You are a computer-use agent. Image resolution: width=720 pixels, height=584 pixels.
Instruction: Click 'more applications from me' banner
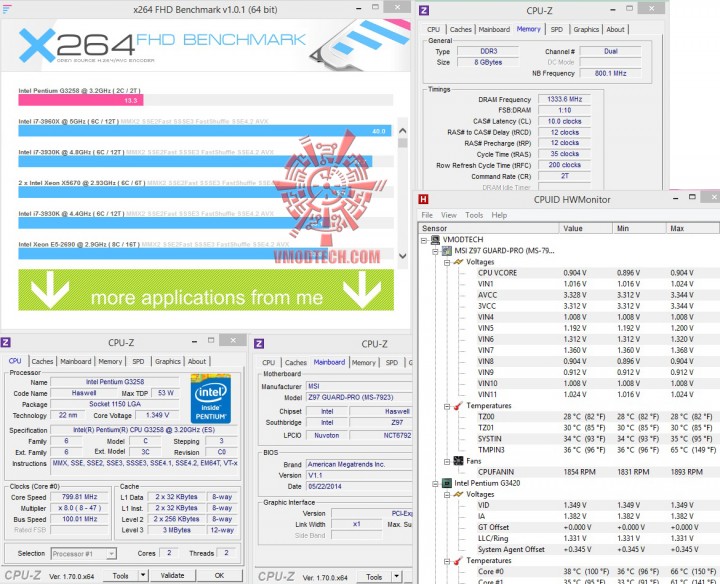click(206, 290)
